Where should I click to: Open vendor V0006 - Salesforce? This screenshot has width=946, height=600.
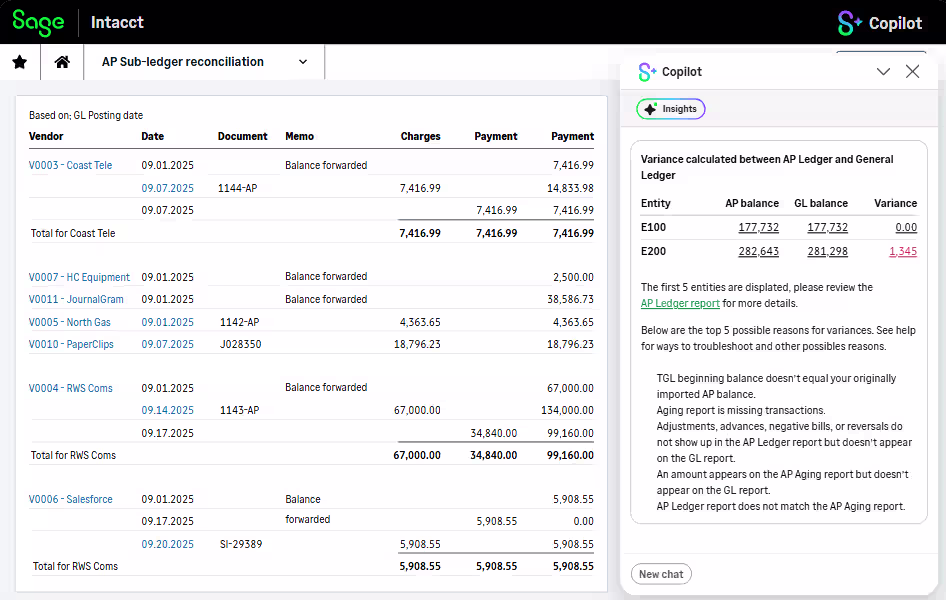(70, 499)
